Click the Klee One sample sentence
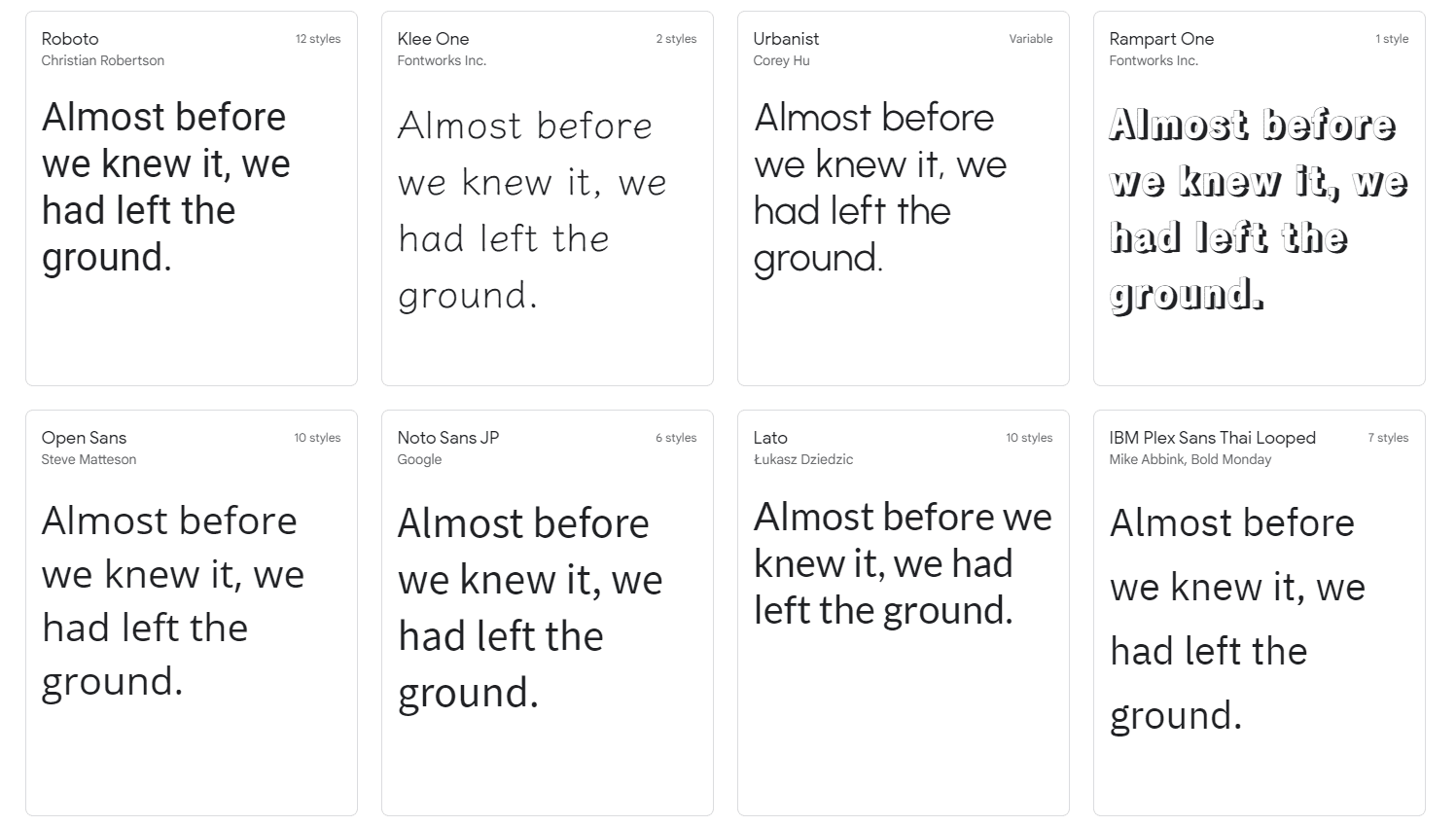The height and width of the screenshot is (826, 1456). coord(531,209)
